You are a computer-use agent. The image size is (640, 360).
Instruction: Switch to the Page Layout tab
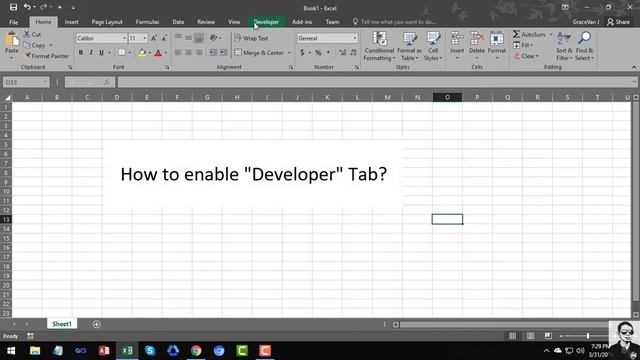tap(107, 22)
